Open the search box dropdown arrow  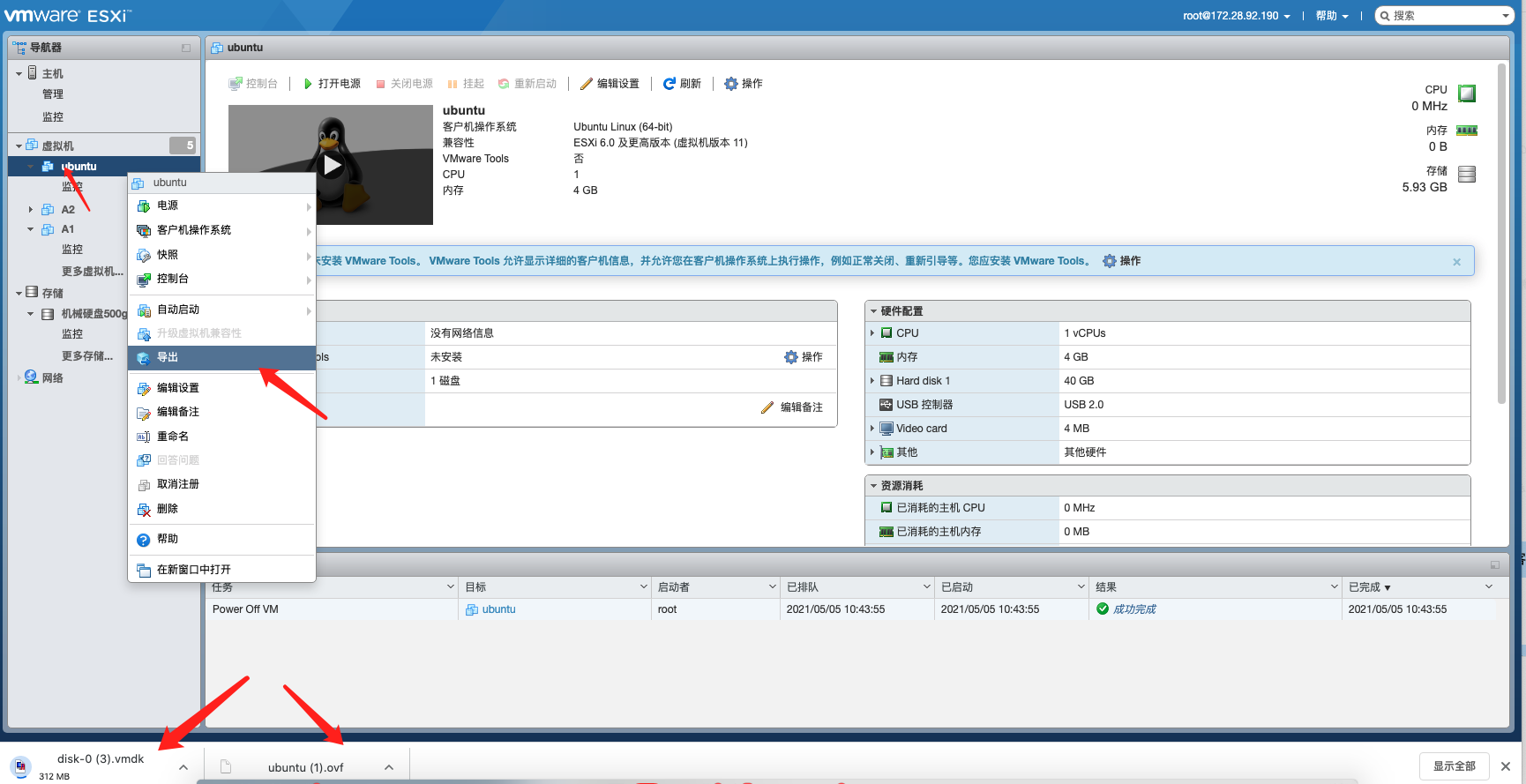[1506, 16]
